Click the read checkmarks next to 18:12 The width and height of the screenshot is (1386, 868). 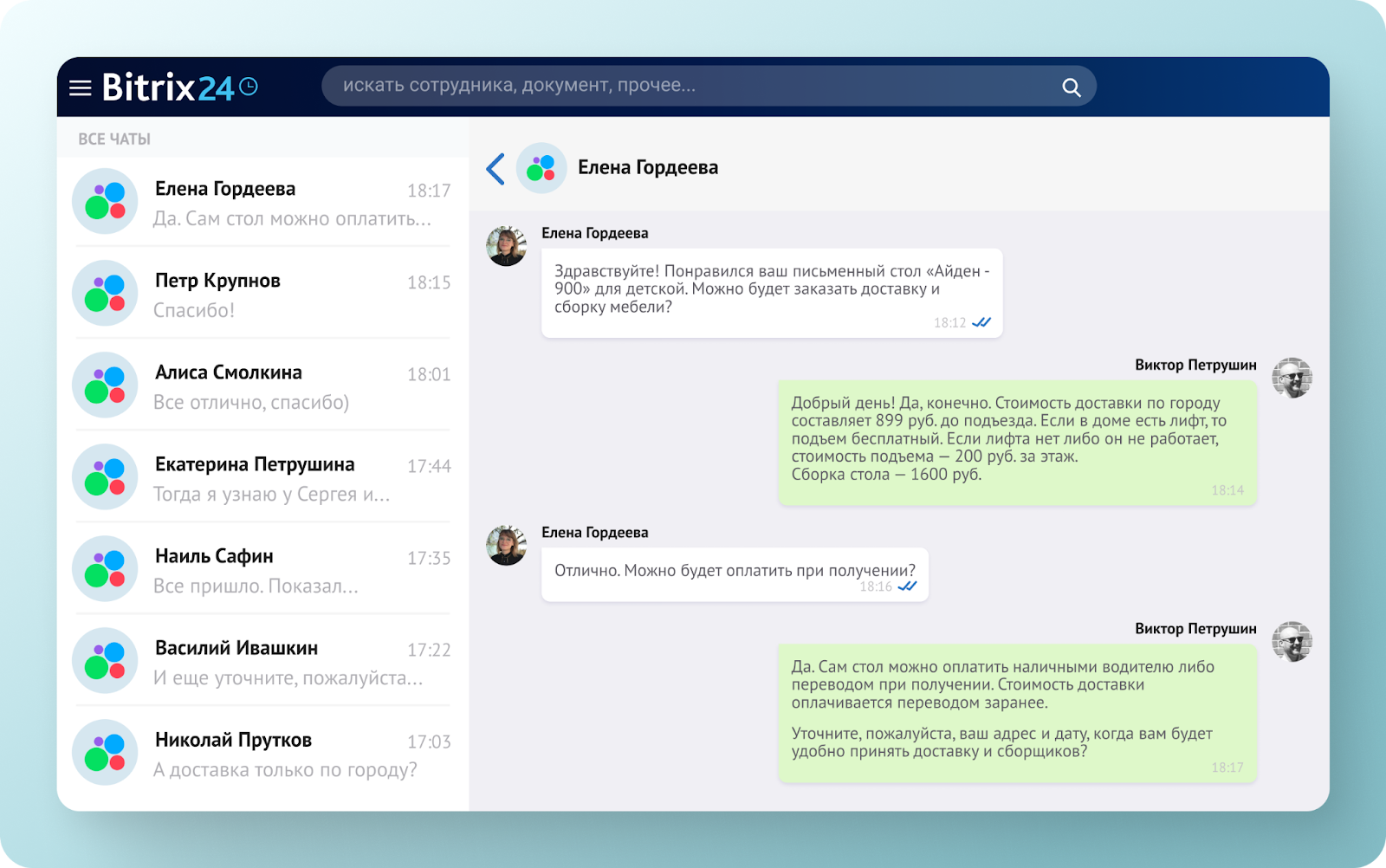(981, 322)
